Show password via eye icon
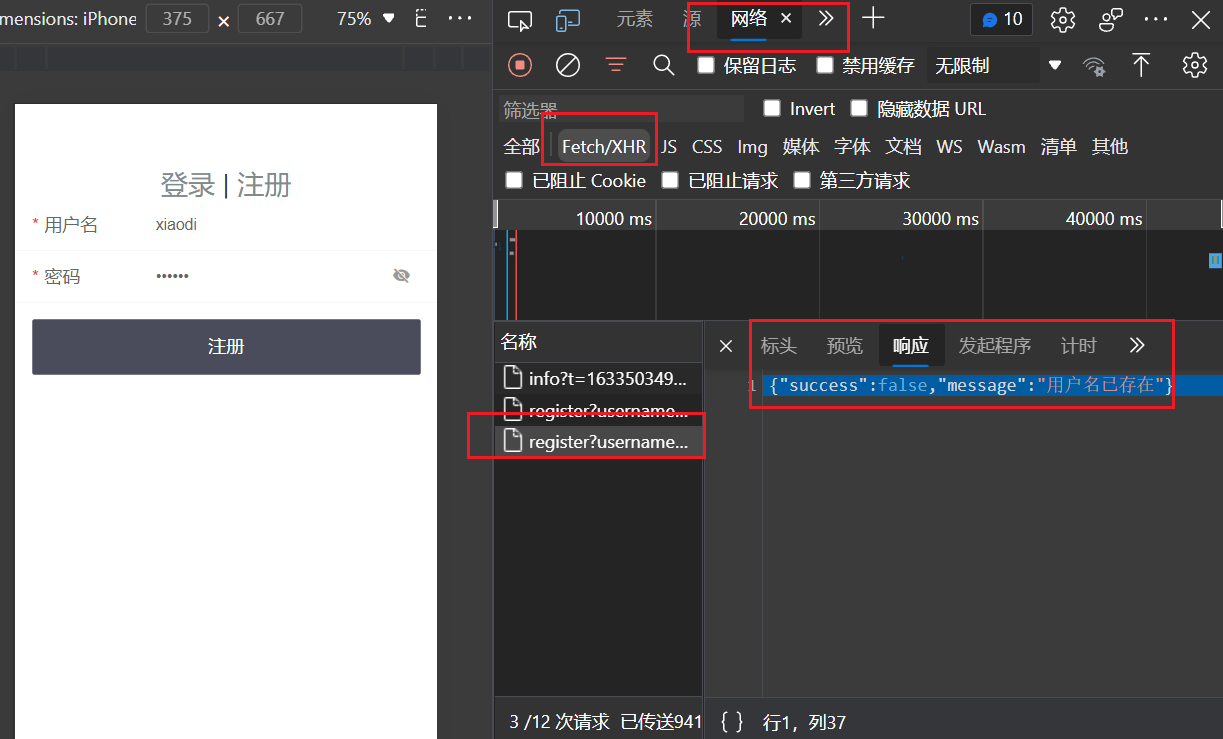 click(x=401, y=276)
